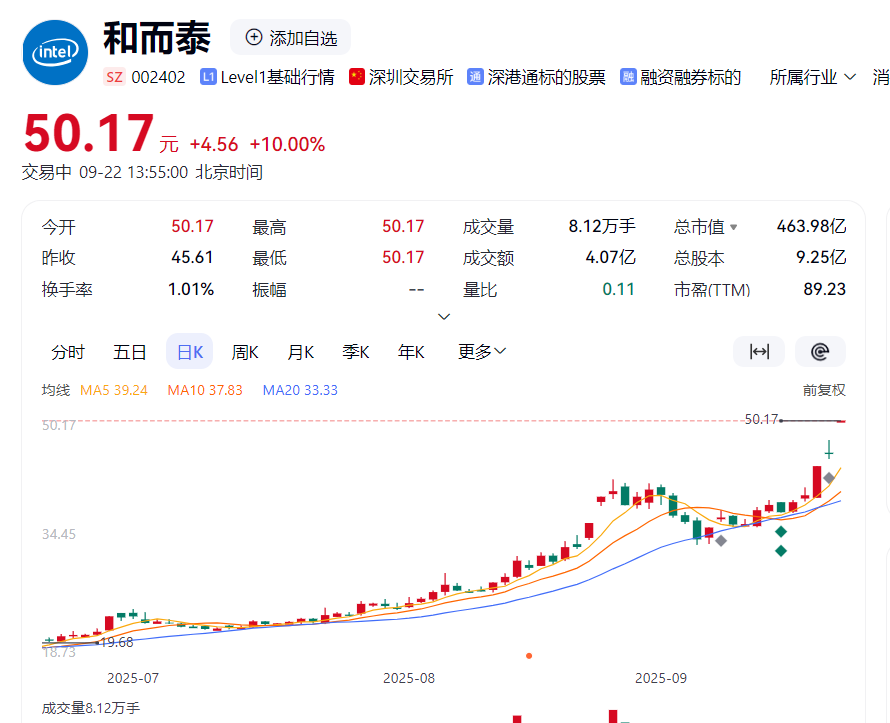The height and width of the screenshot is (723, 890).
Task: Click the L1 Level1基础行情 badge icon
Action: 209,77
